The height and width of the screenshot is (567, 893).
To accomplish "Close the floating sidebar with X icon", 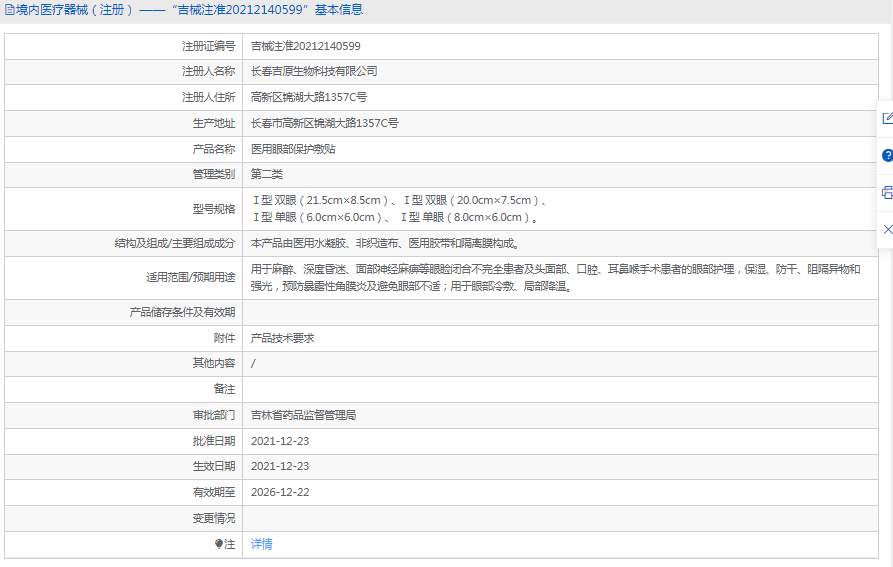I will [886, 230].
